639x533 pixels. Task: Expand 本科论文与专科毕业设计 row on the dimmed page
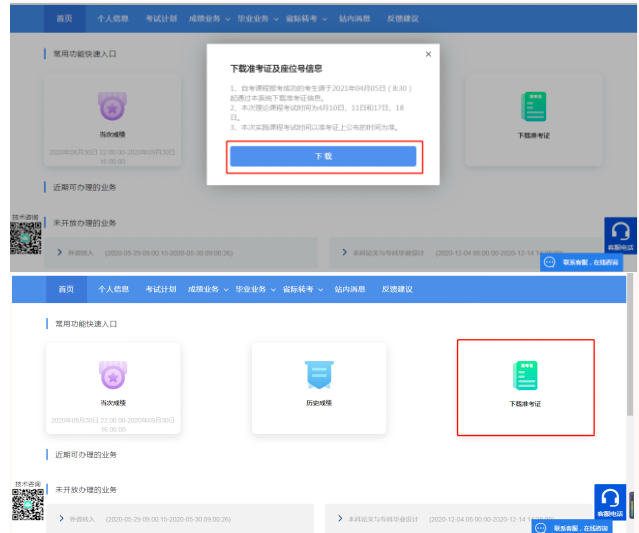point(467,253)
